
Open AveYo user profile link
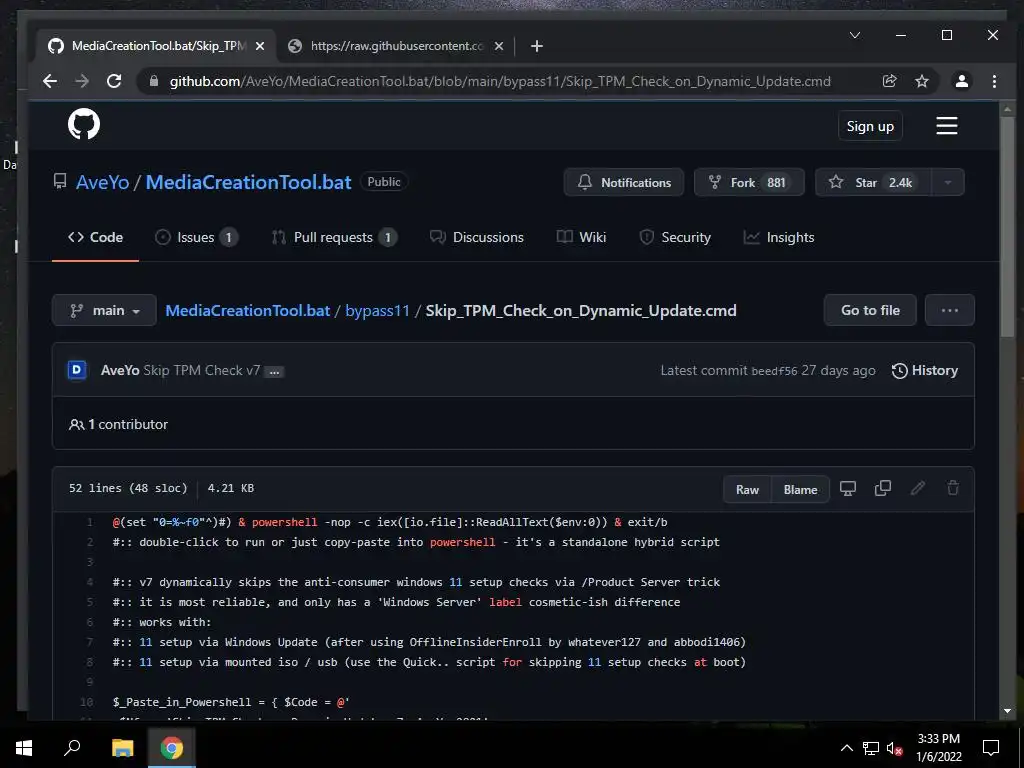[103, 182]
